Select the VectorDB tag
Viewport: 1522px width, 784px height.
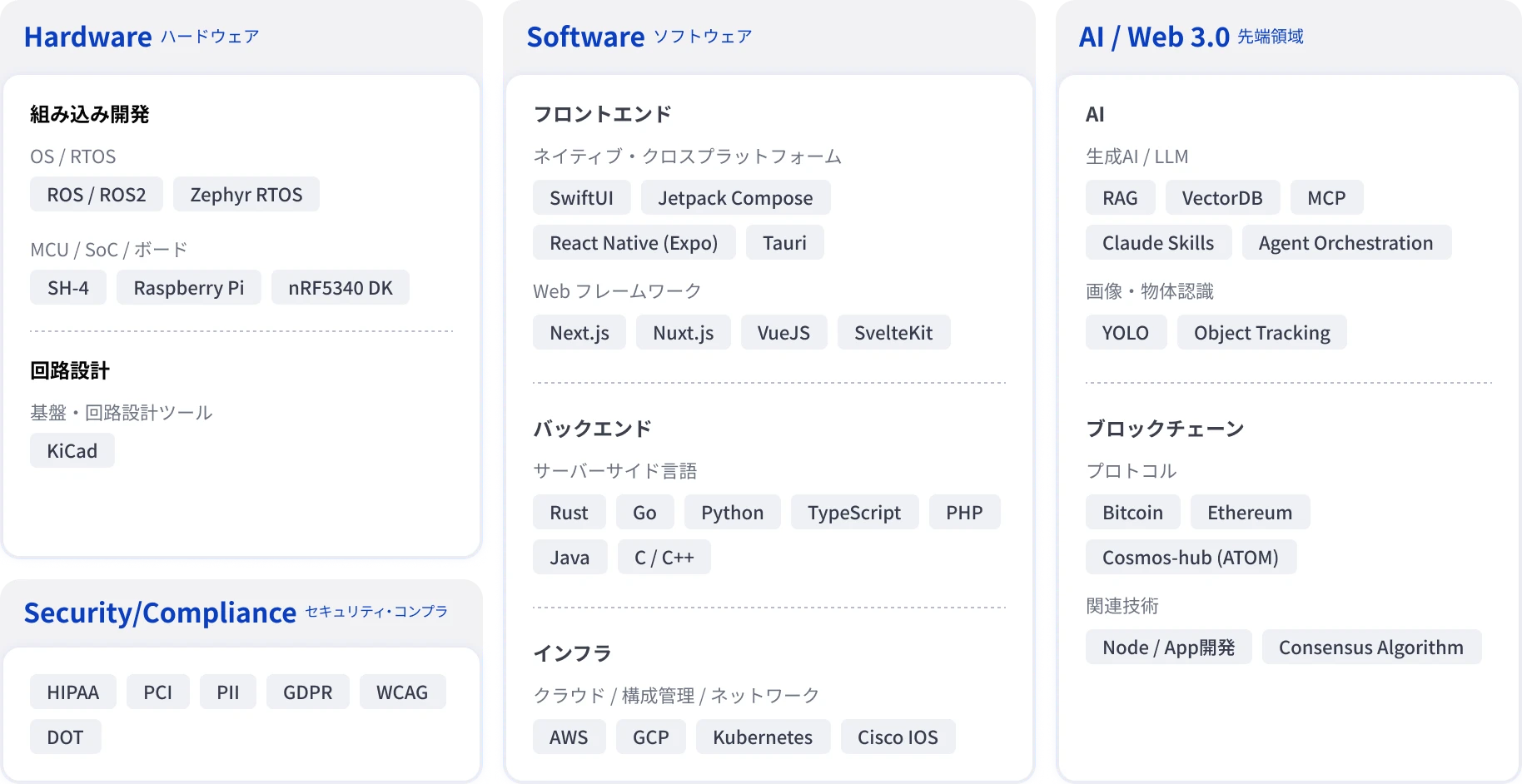(1223, 197)
